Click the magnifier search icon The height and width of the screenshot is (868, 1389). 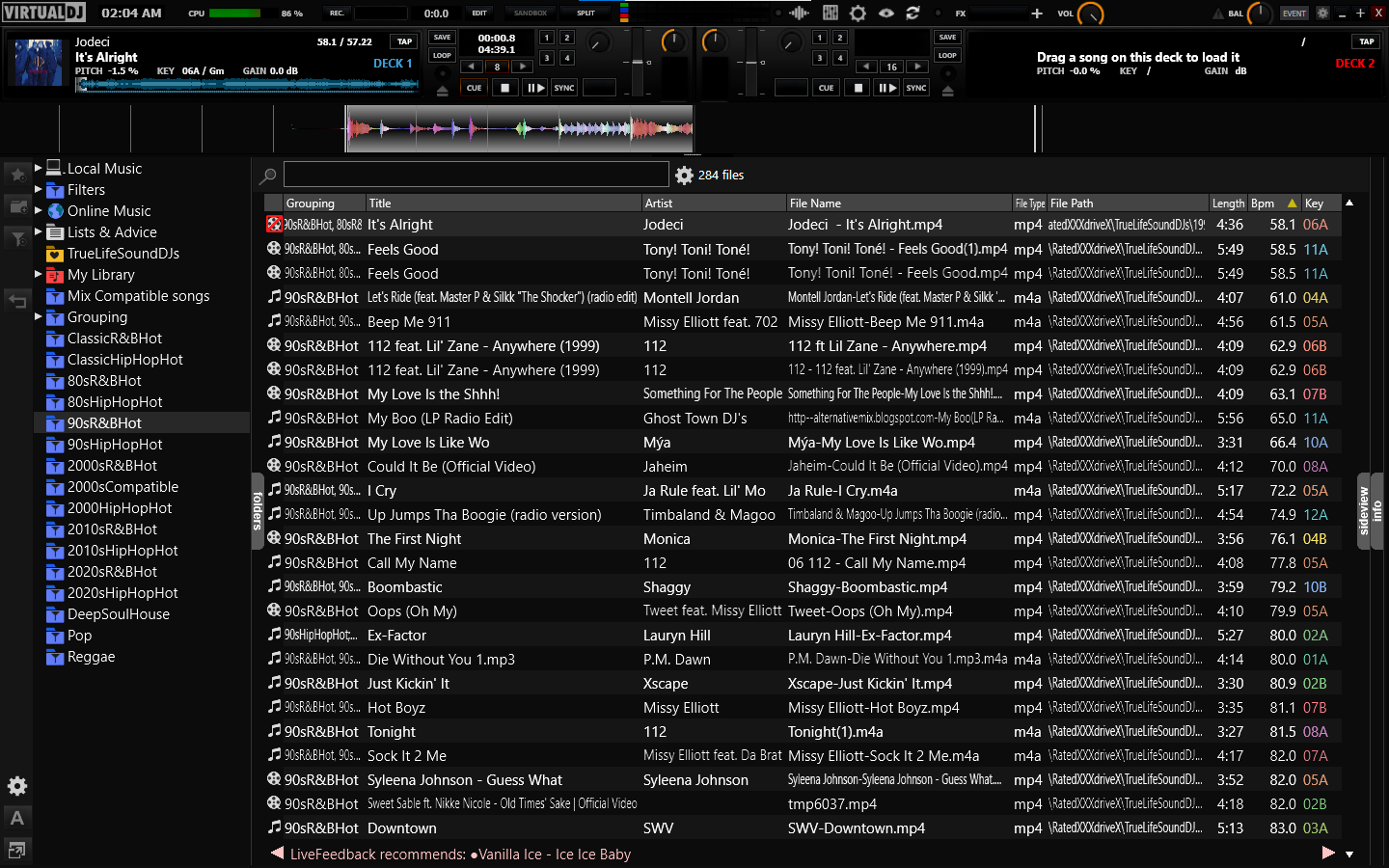268,176
